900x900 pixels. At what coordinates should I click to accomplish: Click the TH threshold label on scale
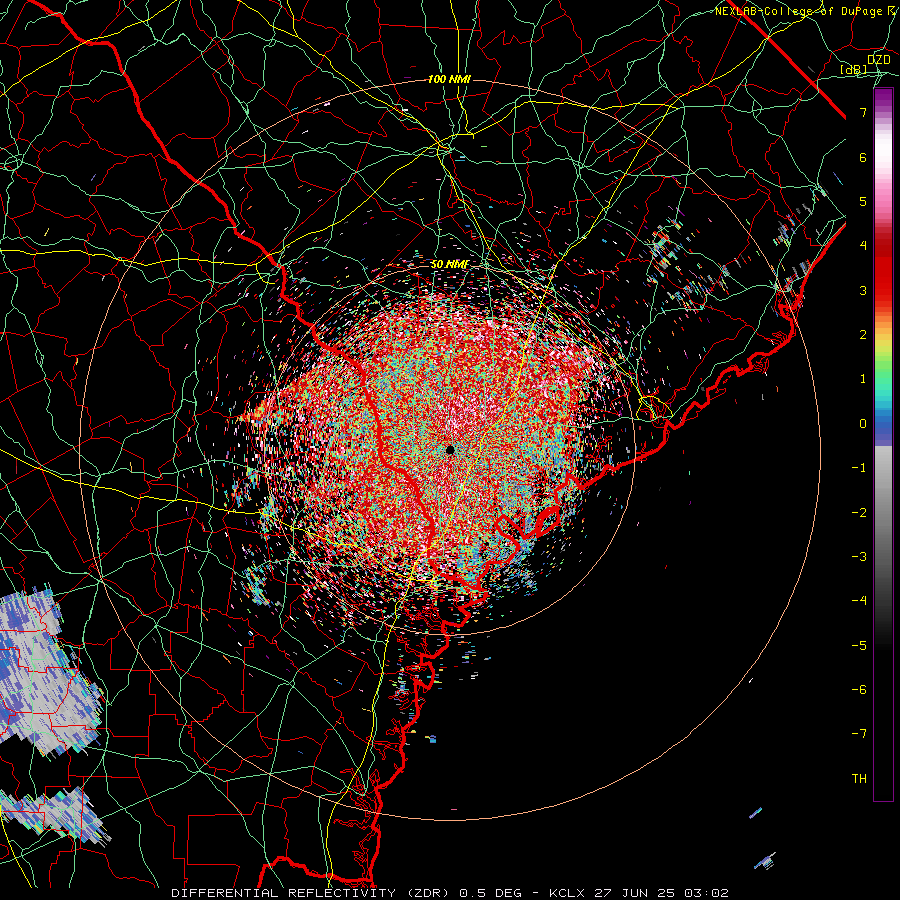[x=859, y=779]
